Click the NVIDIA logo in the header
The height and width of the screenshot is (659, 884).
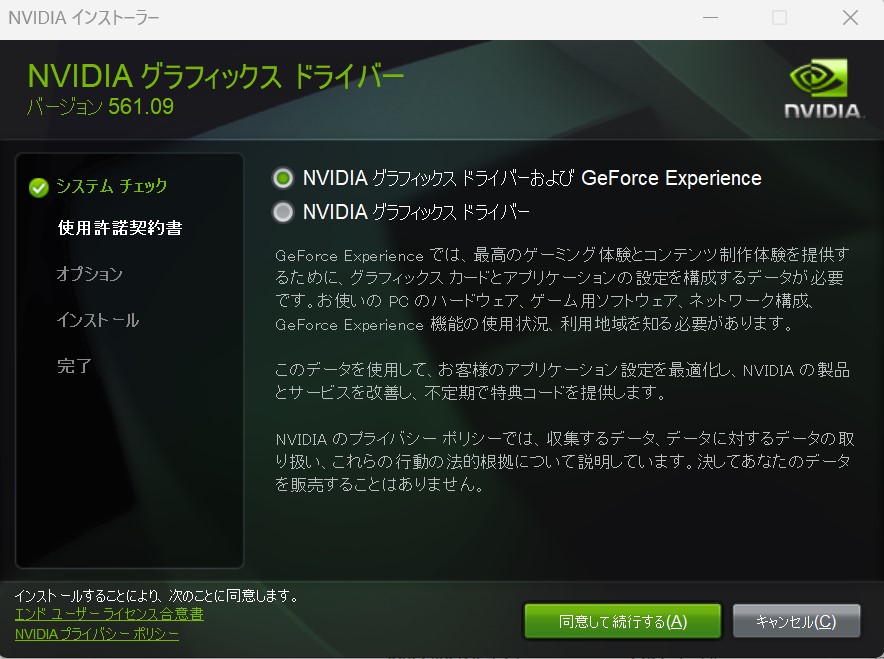click(819, 88)
